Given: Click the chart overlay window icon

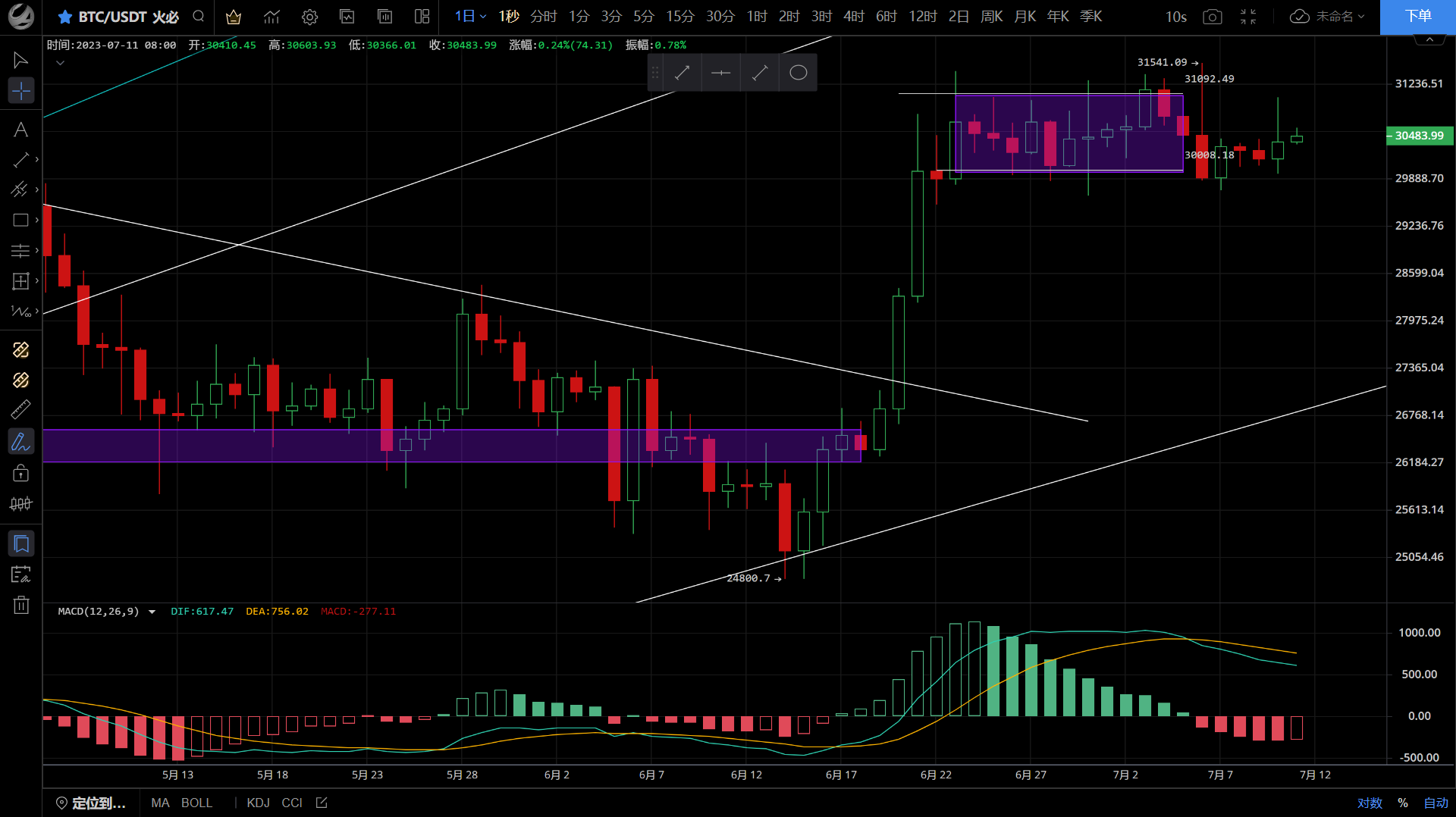Looking at the screenshot, I should tap(347, 17).
